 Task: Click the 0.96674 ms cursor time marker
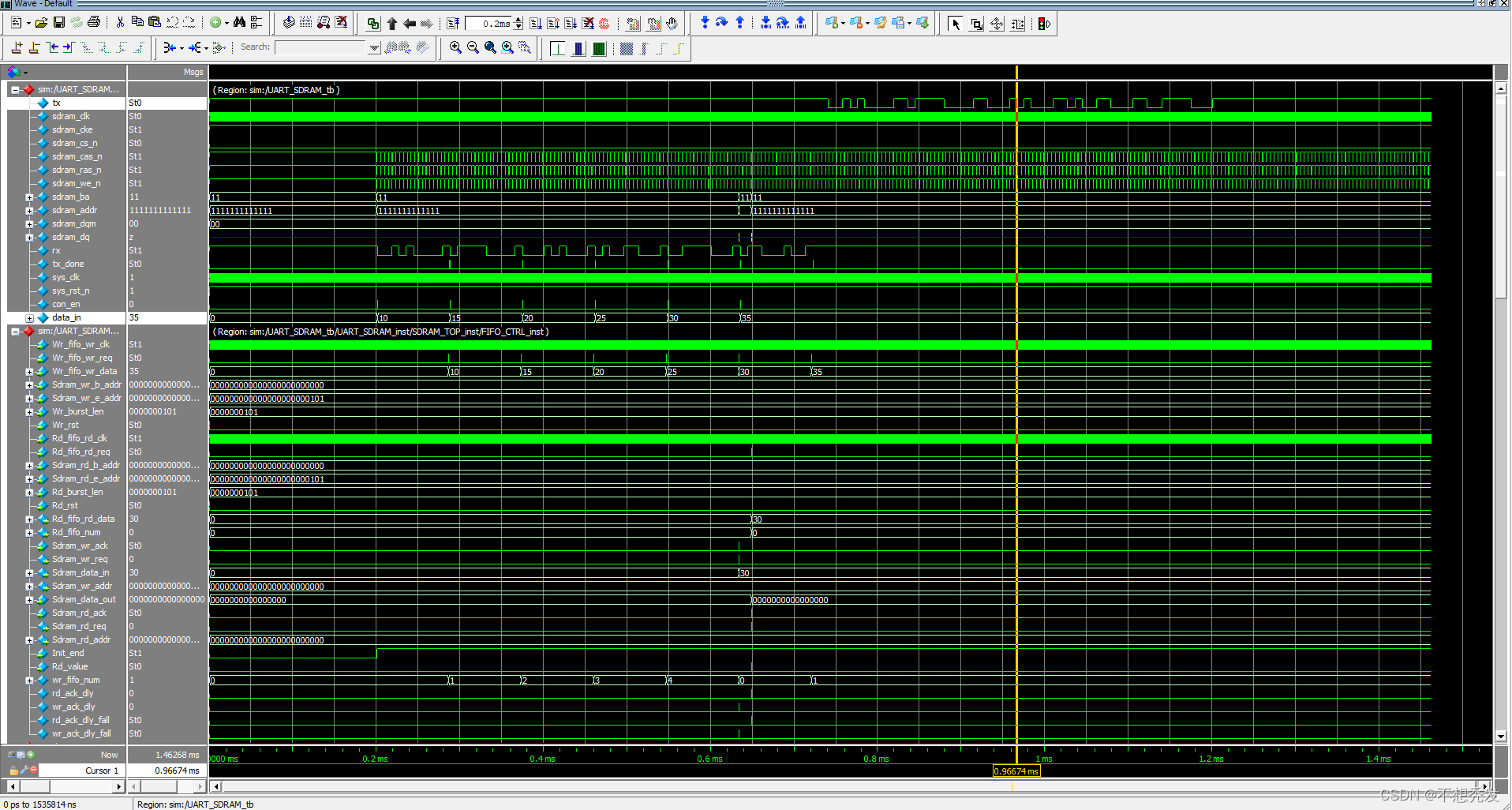[x=1016, y=771]
